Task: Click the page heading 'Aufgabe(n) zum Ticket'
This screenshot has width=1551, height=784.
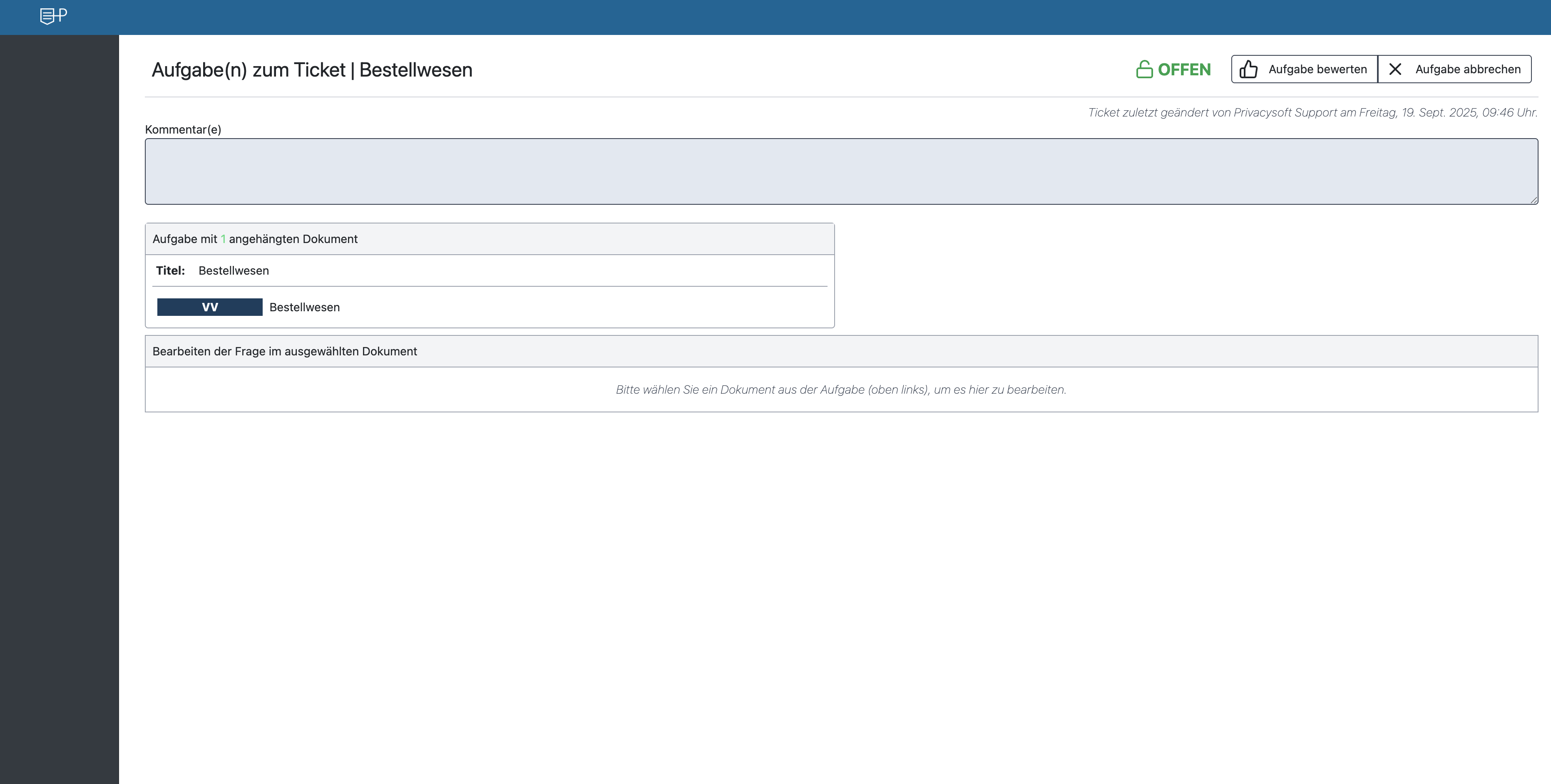Action: click(311, 70)
